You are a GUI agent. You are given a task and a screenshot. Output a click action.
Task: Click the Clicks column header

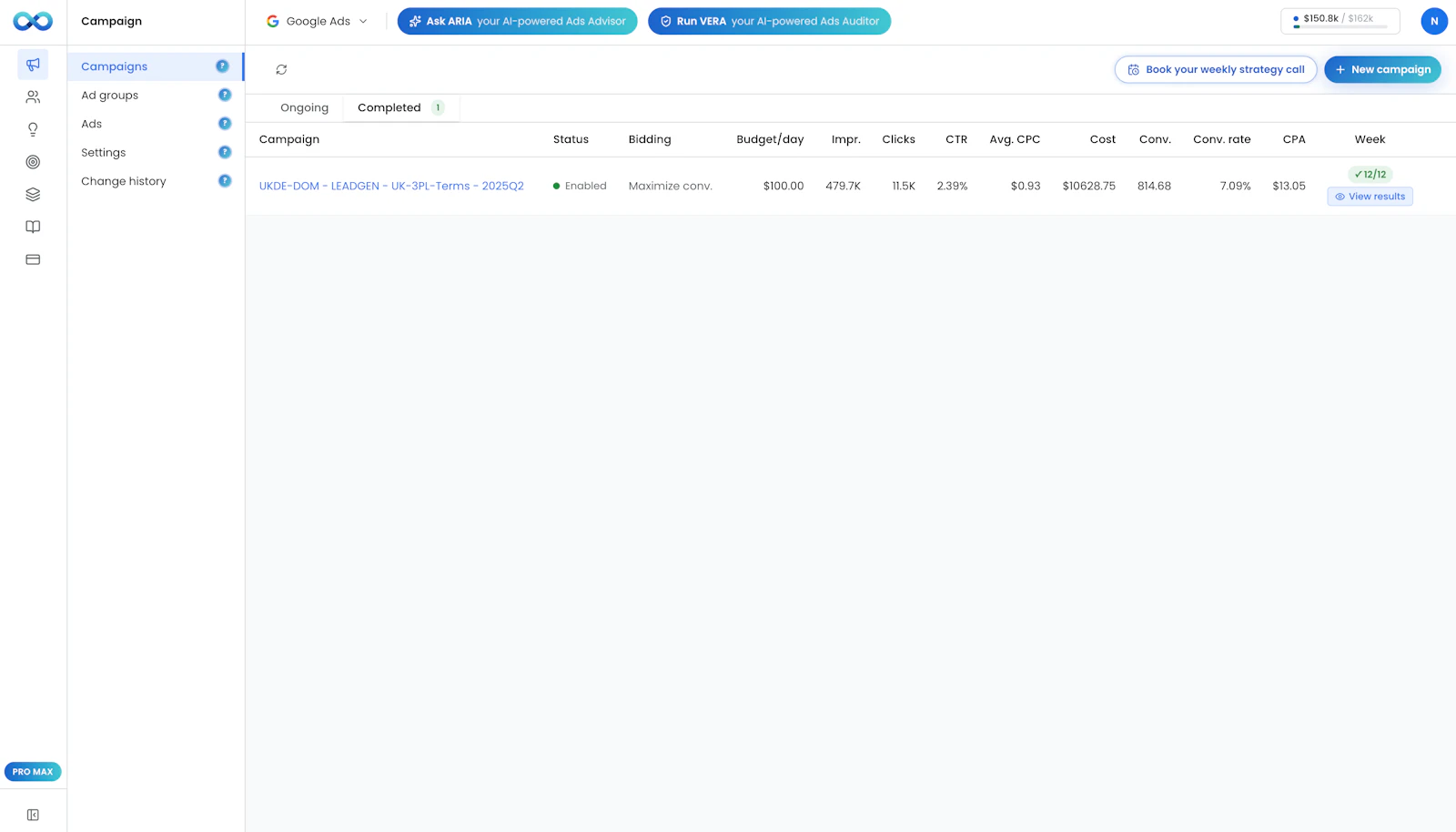tap(898, 139)
